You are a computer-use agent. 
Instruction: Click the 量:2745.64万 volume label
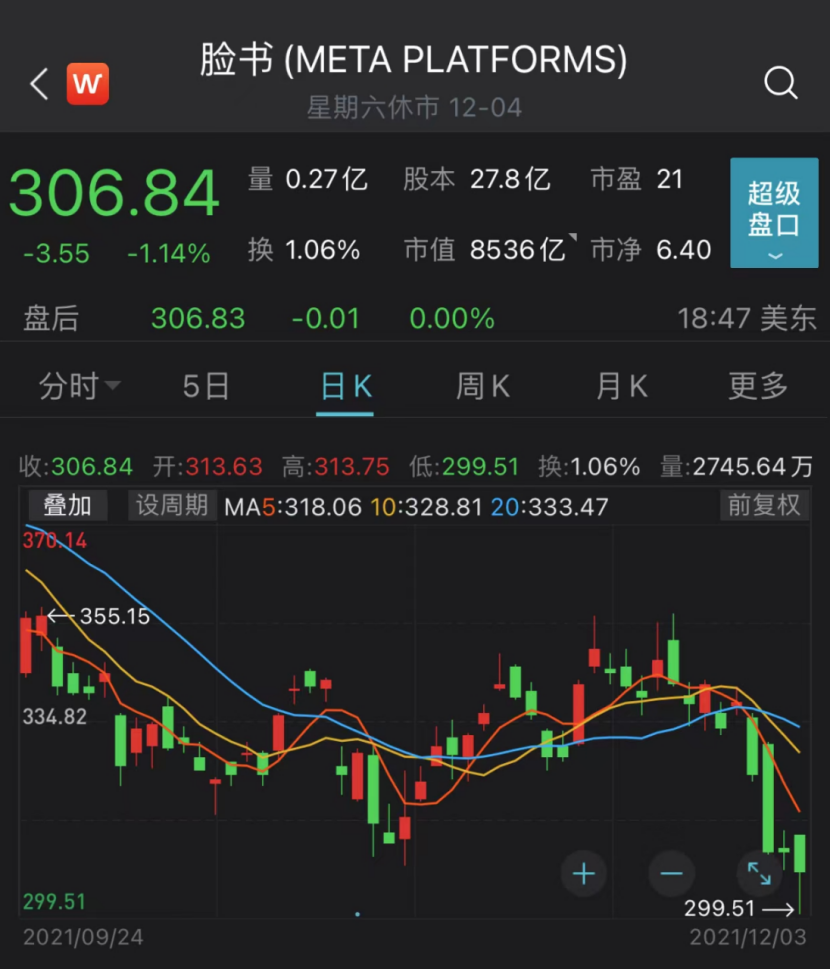click(x=736, y=467)
